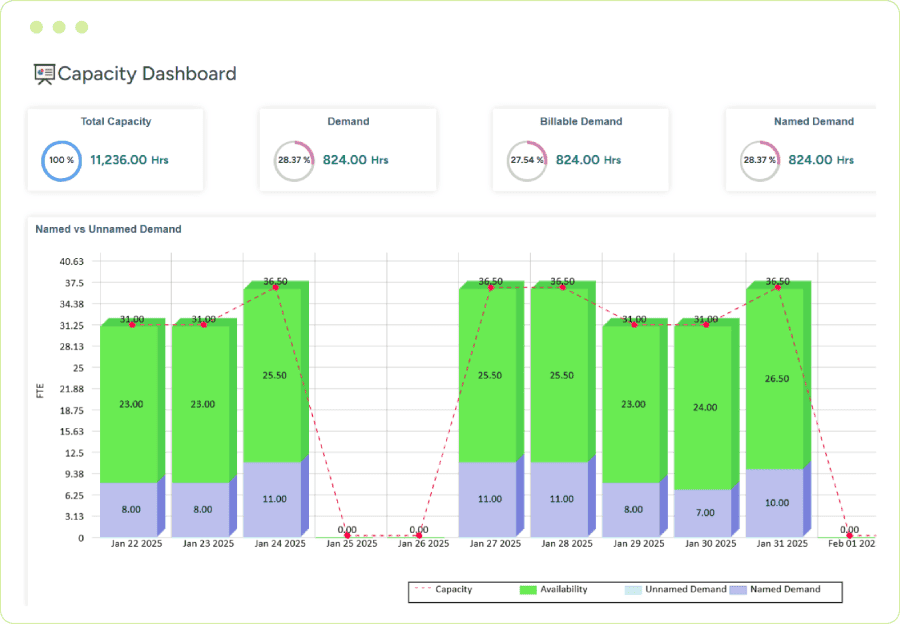Select the Jan 27 2025 green bar
The image size is (900, 624).
[489, 375]
